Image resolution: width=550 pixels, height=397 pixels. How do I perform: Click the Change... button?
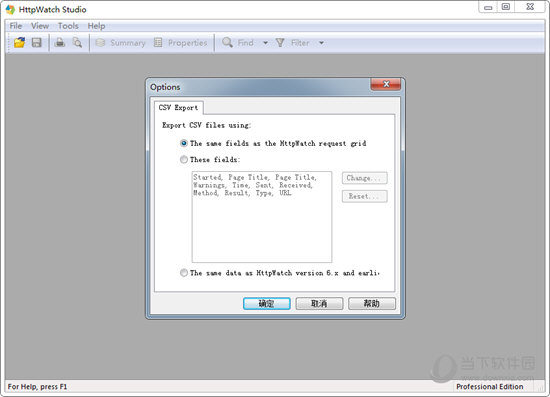pyautogui.click(x=364, y=178)
